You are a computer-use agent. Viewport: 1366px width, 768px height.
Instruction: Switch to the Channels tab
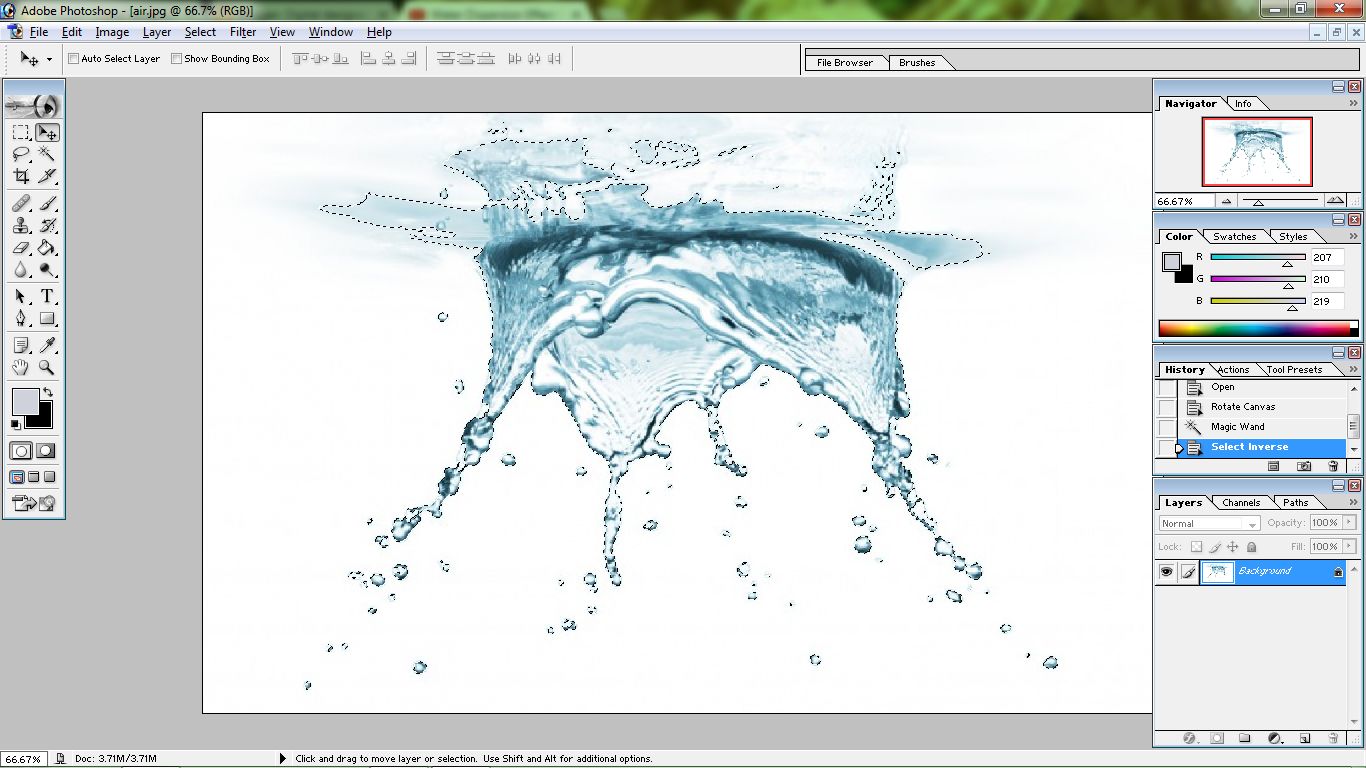1242,502
